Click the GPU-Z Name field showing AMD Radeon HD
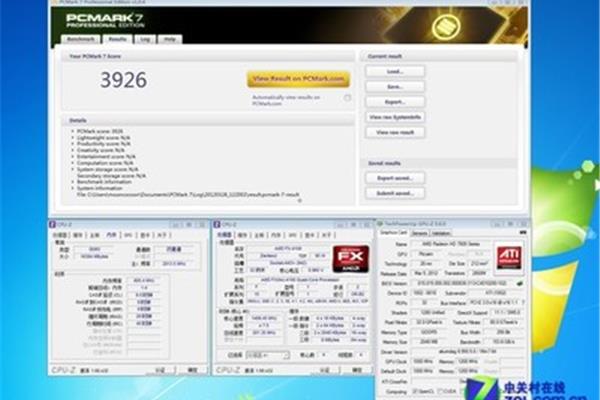The height and width of the screenshot is (400, 600). 450,244
